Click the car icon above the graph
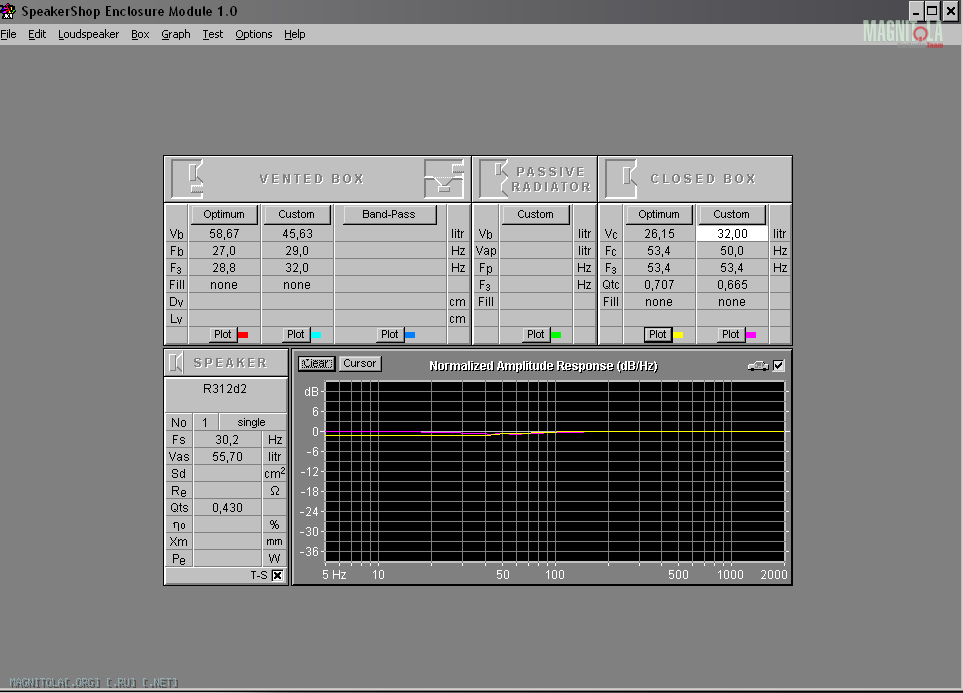 point(758,366)
